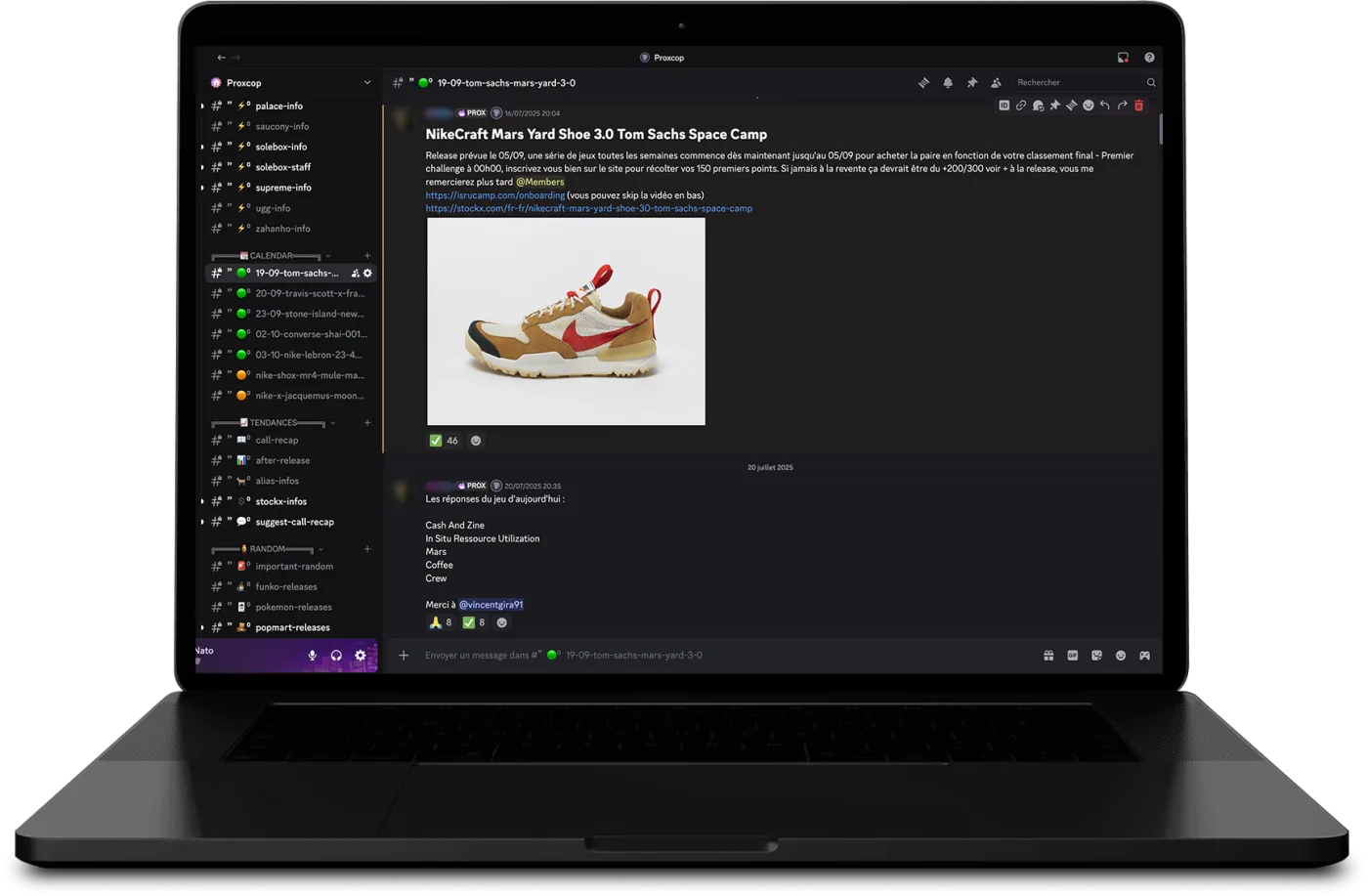Viewport: 1368px width, 896px height.
Task: Open the help question mark icon
Action: (x=1149, y=58)
